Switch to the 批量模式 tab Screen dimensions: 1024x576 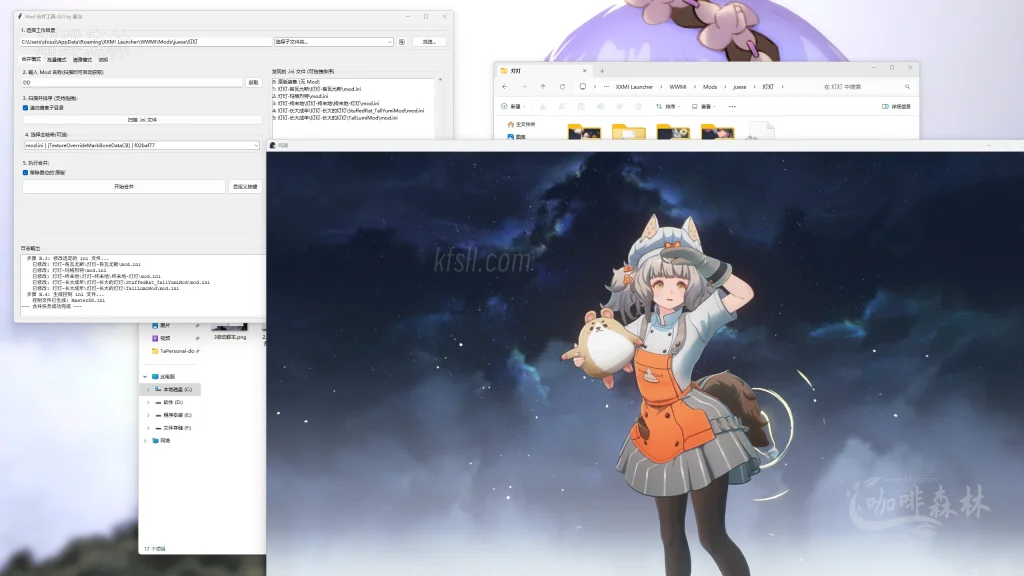coord(58,60)
